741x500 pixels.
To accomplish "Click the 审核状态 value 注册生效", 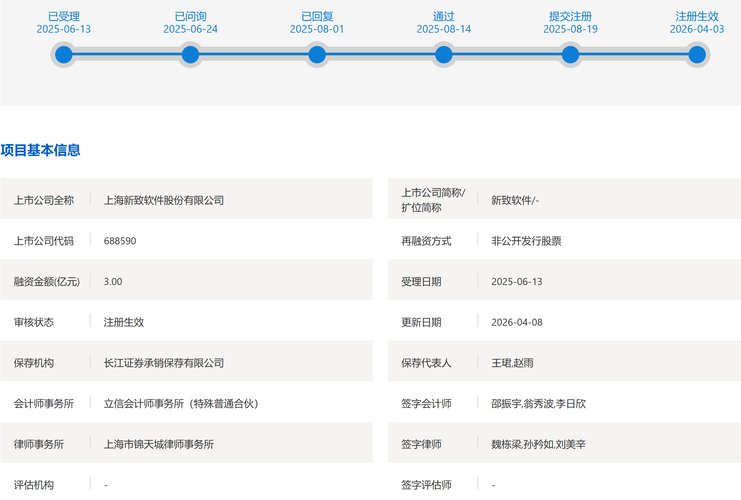I will point(123,322).
